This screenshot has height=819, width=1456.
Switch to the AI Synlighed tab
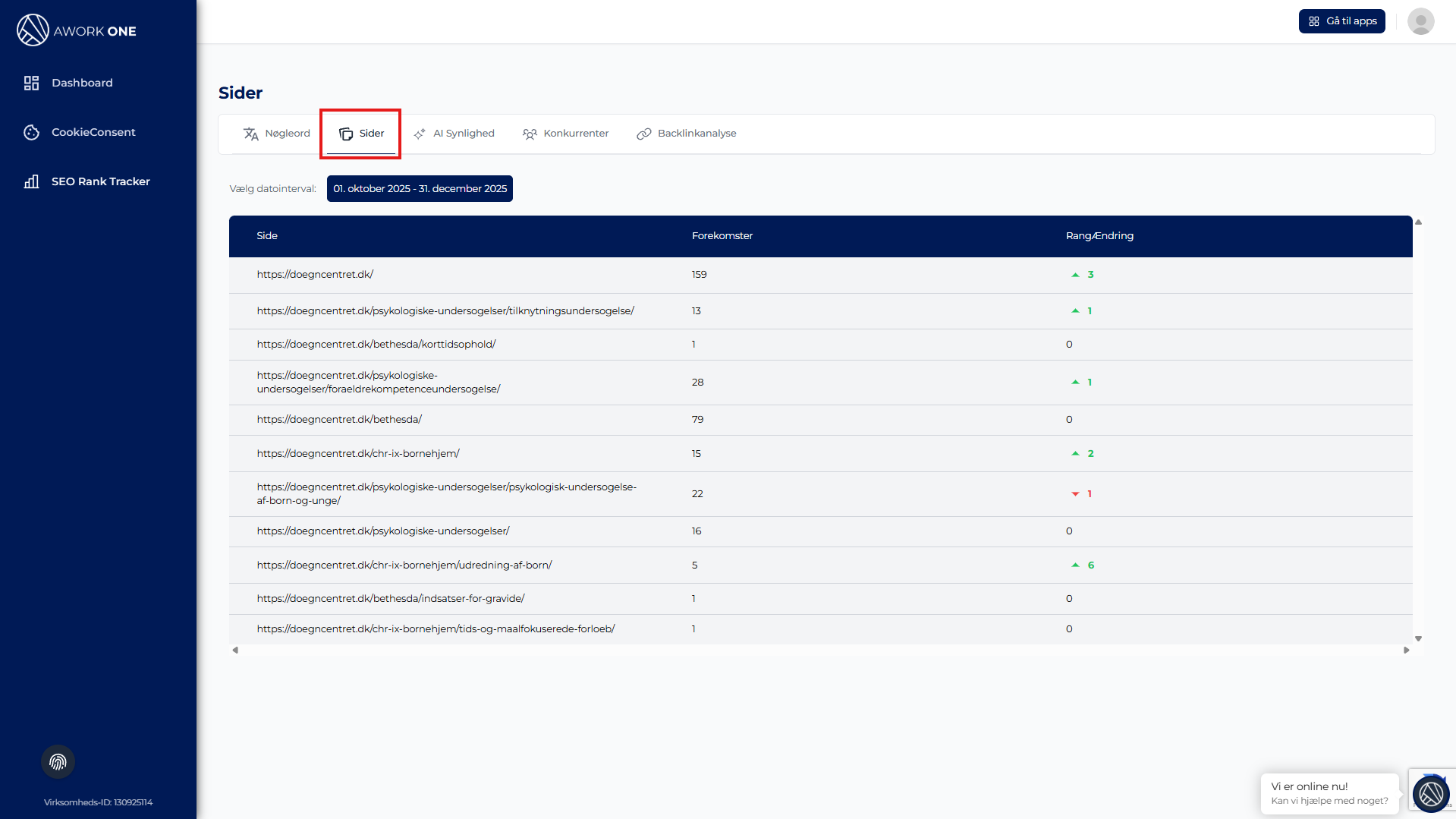point(454,134)
